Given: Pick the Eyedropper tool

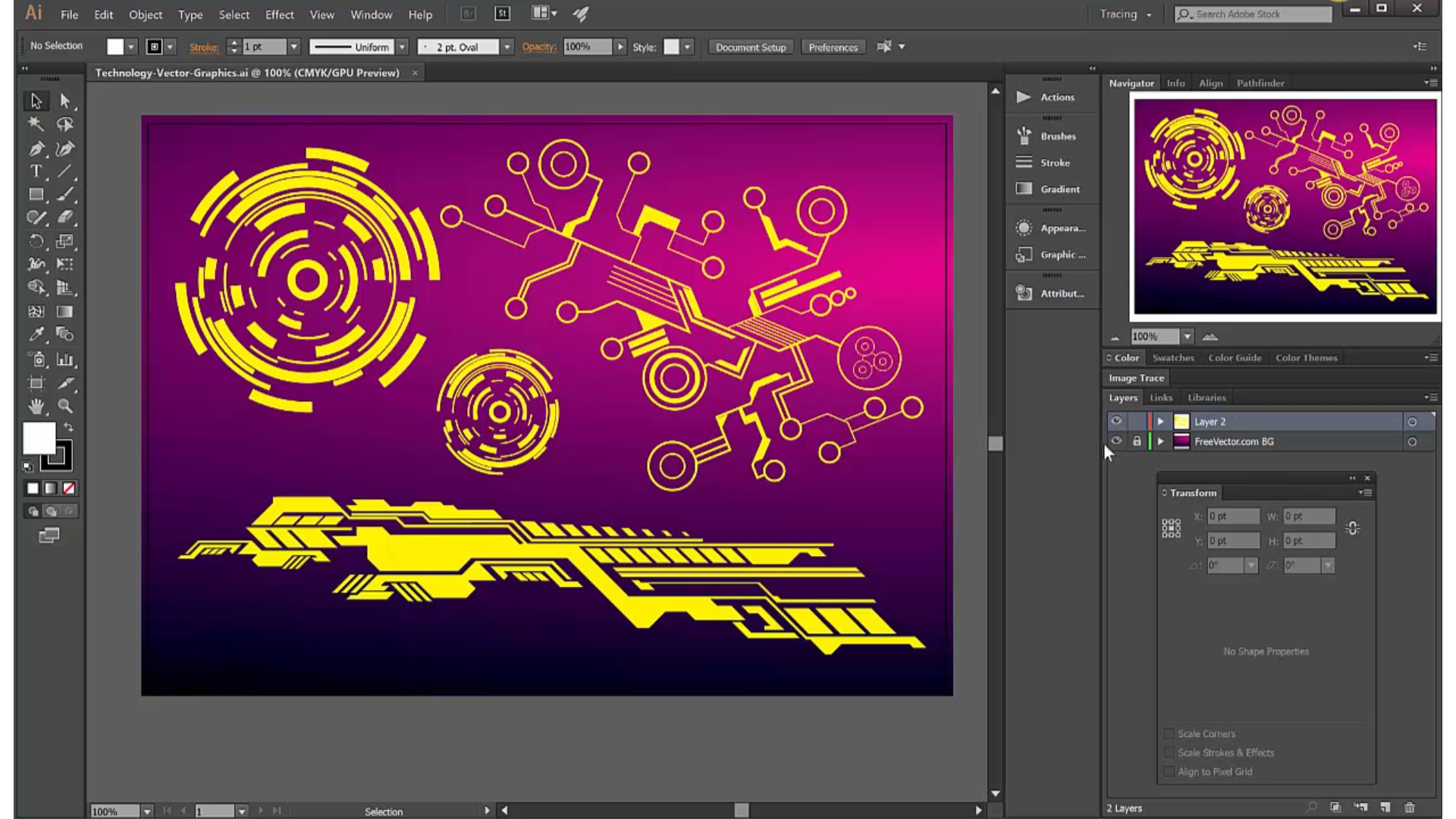Looking at the screenshot, I should pyautogui.click(x=36, y=334).
